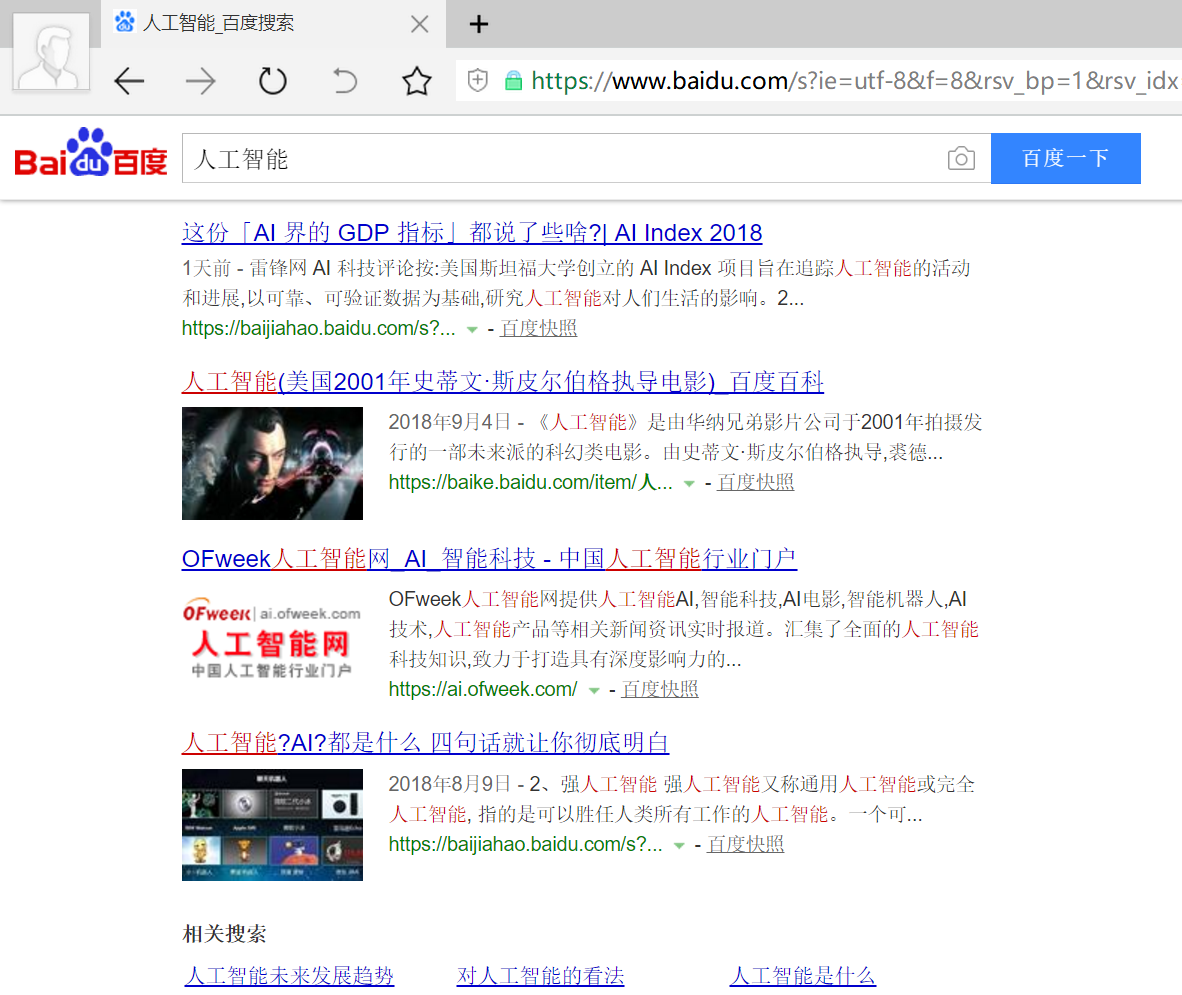1182x995 pixels.
Task: Bookmark this page with the star icon
Action: point(416,81)
